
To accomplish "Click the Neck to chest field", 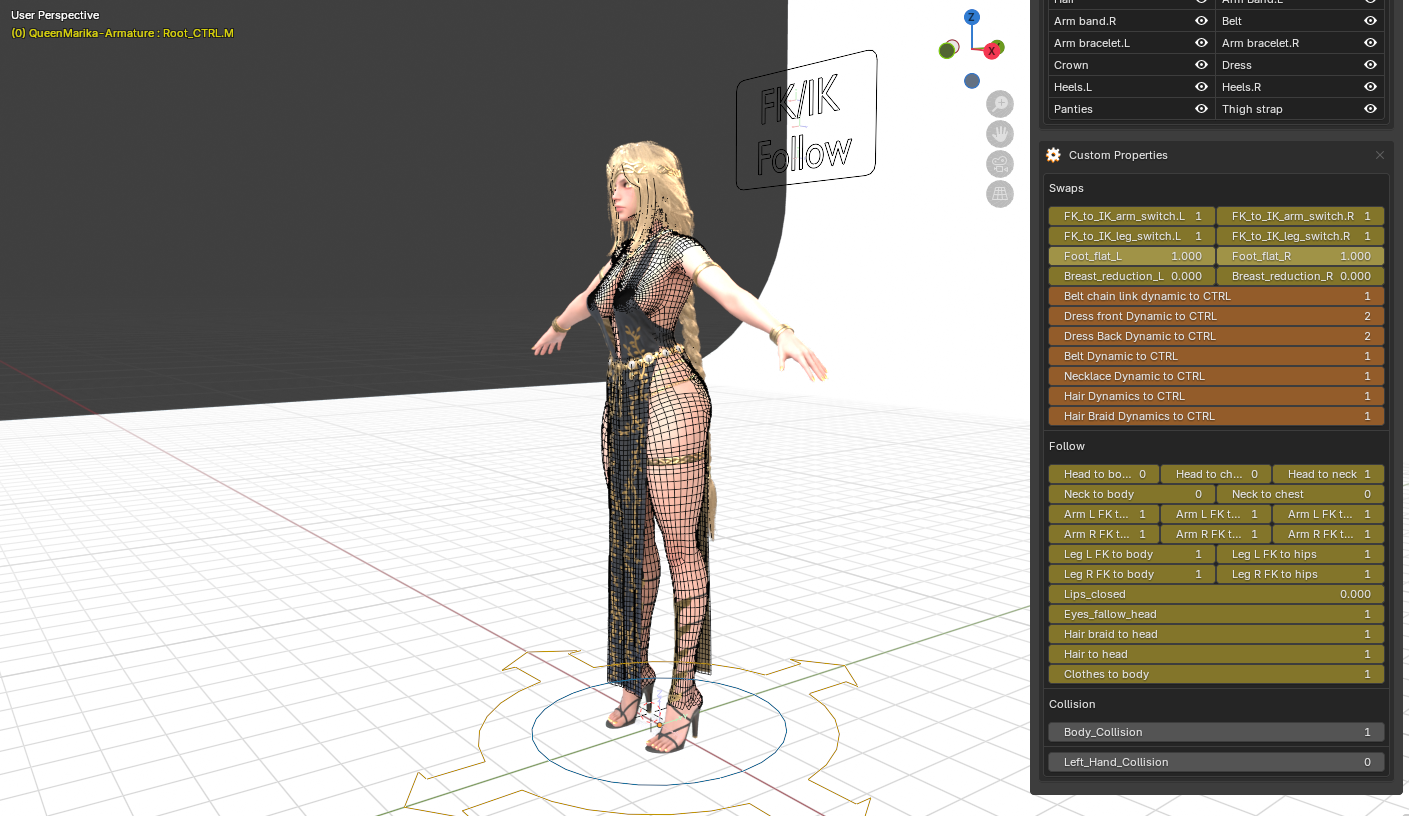I will [x=1300, y=494].
